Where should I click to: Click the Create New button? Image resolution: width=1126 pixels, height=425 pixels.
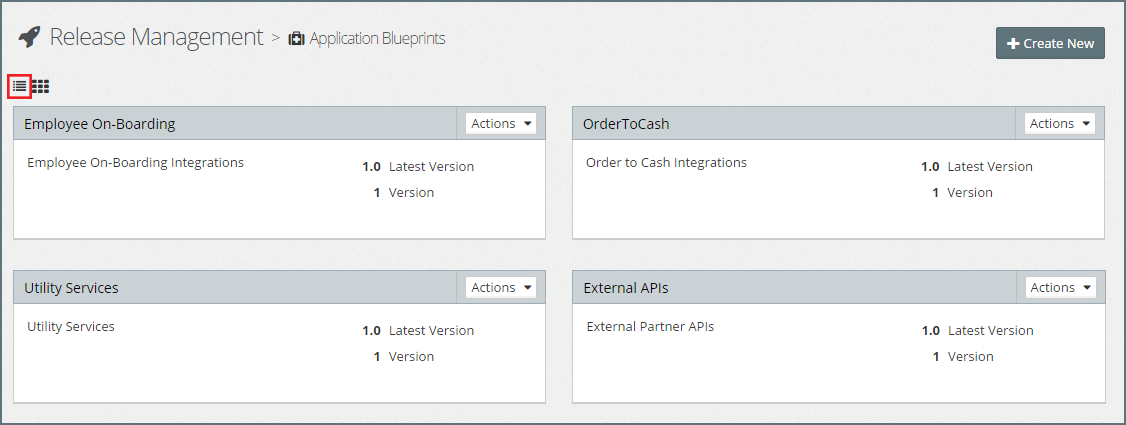click(x=1050, y=43)
